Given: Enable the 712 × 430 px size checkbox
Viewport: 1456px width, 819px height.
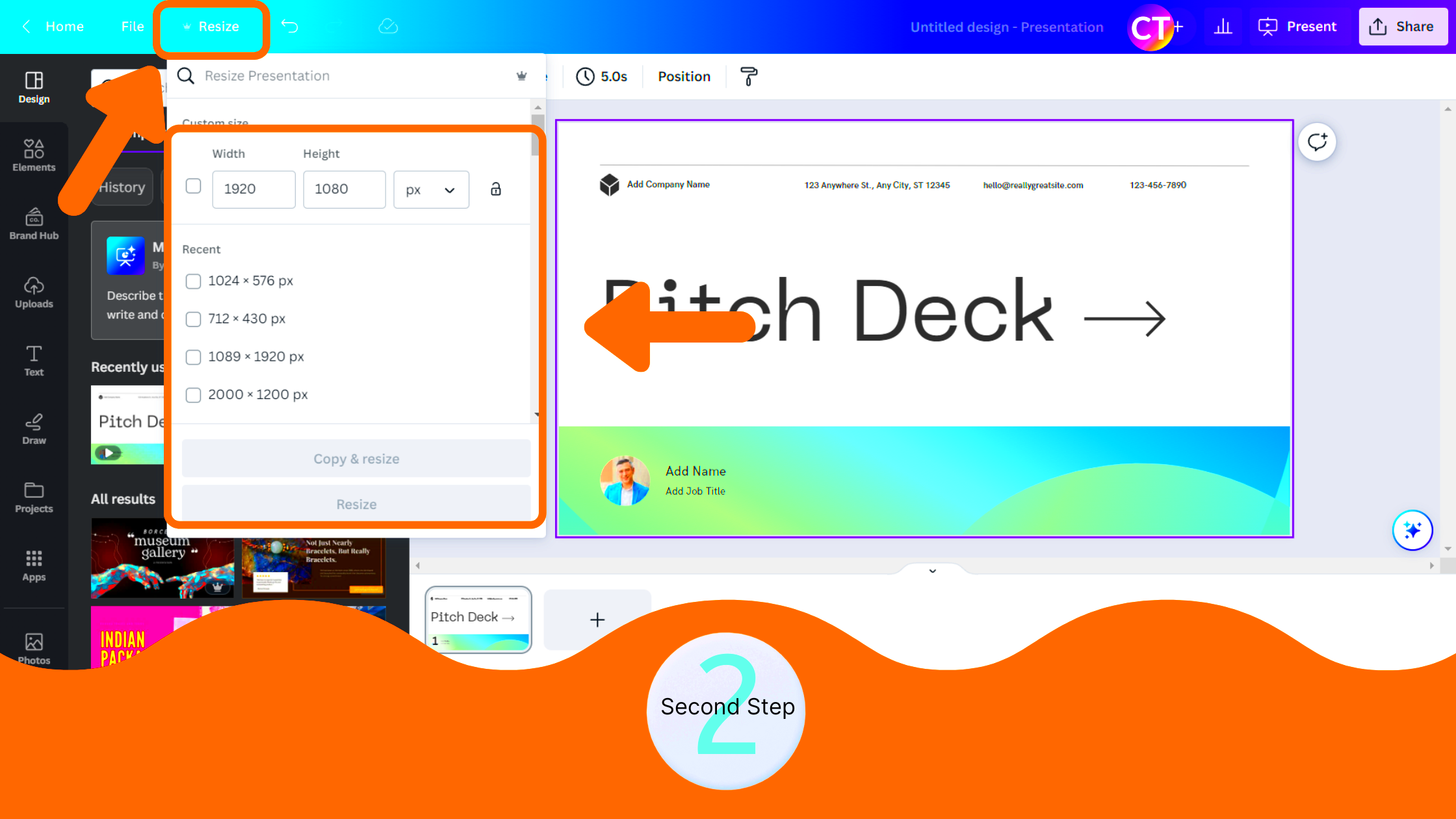Looking at the screenshot, I should click(193, 318).
